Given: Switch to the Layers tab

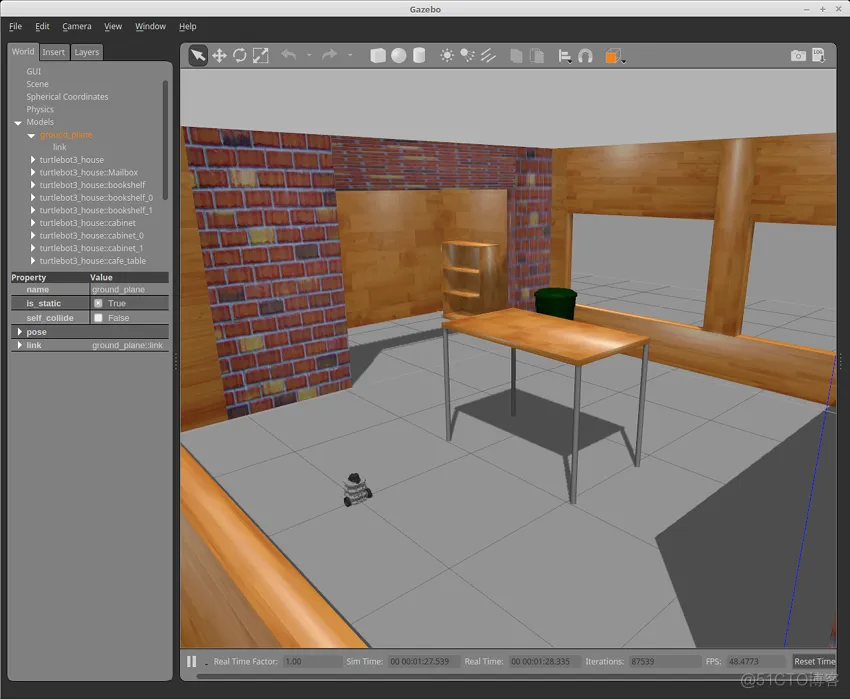Looking at the screenshot, I should point(87,52).
